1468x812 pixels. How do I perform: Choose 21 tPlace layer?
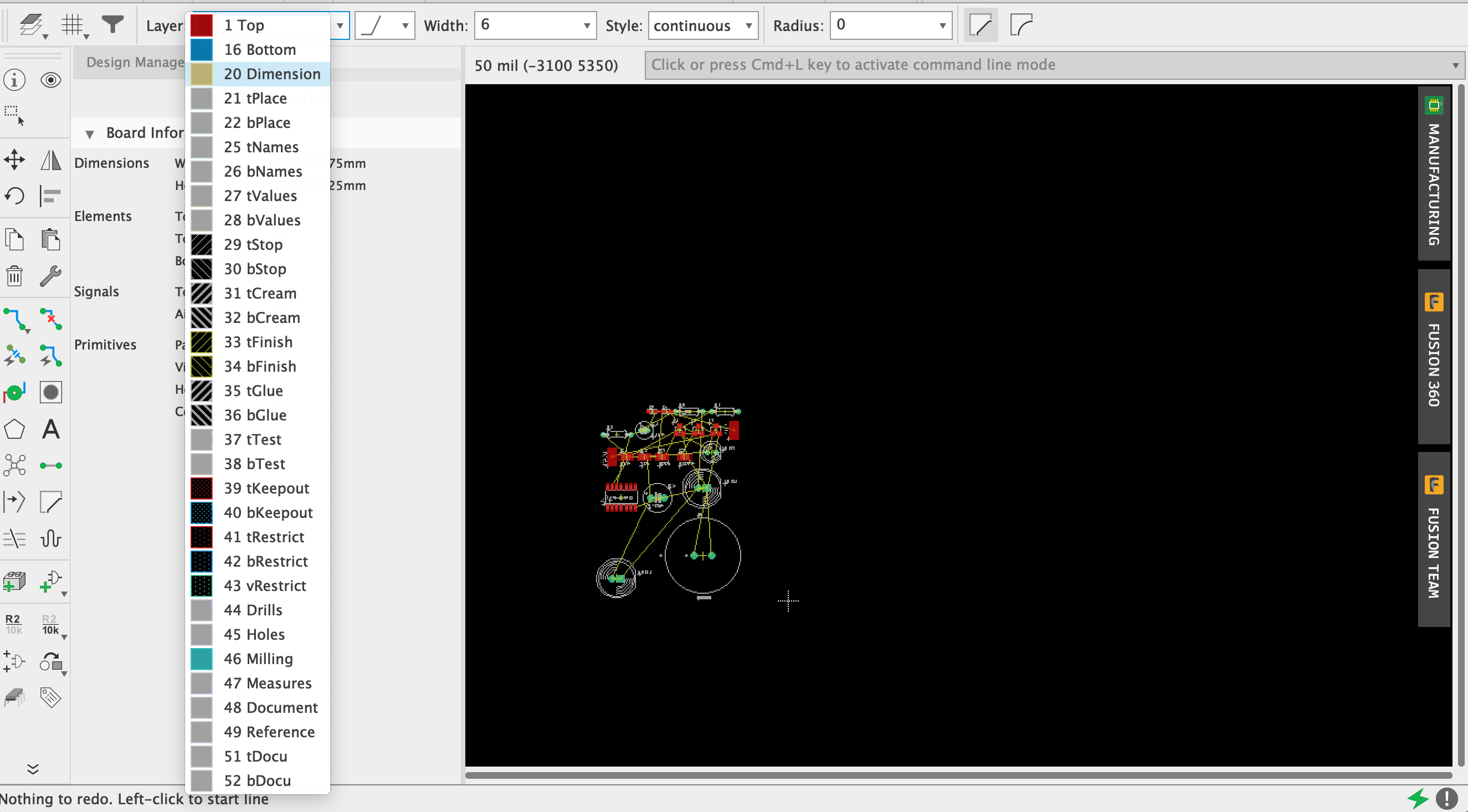pyautogui.click(x=258, y=98)
